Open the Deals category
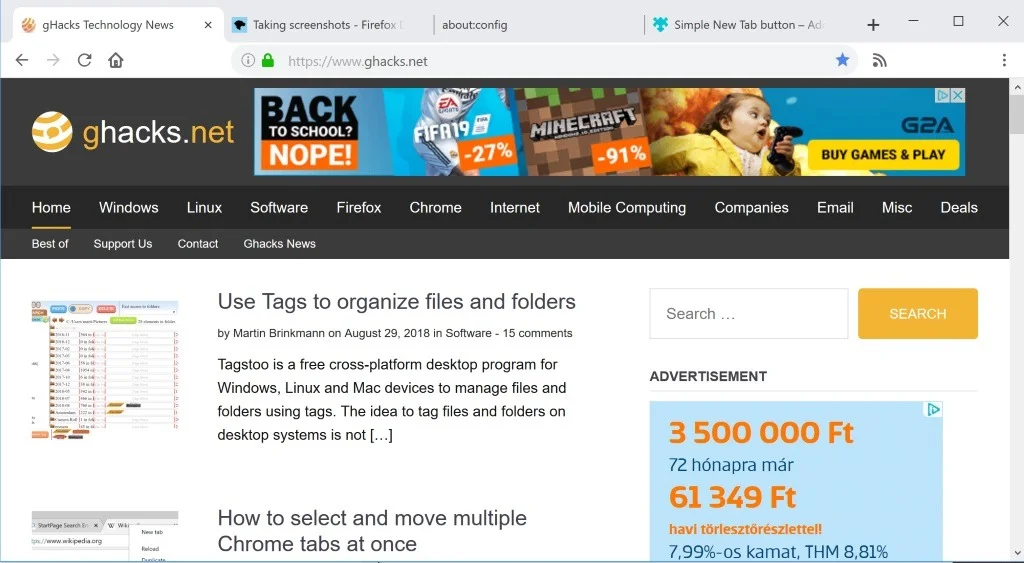This screenshot has width=1024, height=563. click(959, 208)
